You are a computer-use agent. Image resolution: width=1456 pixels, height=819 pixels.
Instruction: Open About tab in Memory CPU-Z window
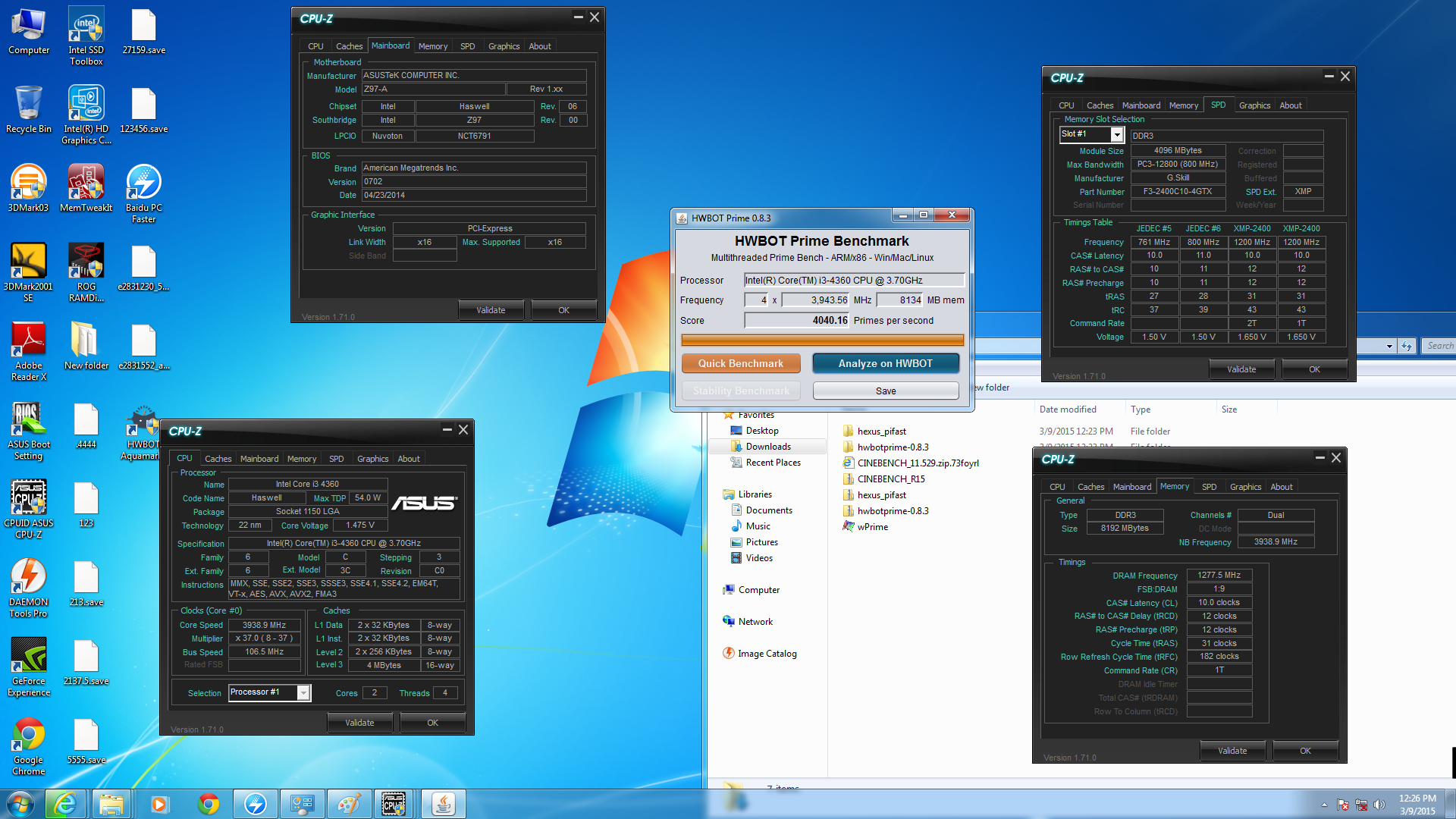click(x=1282, y=487)
